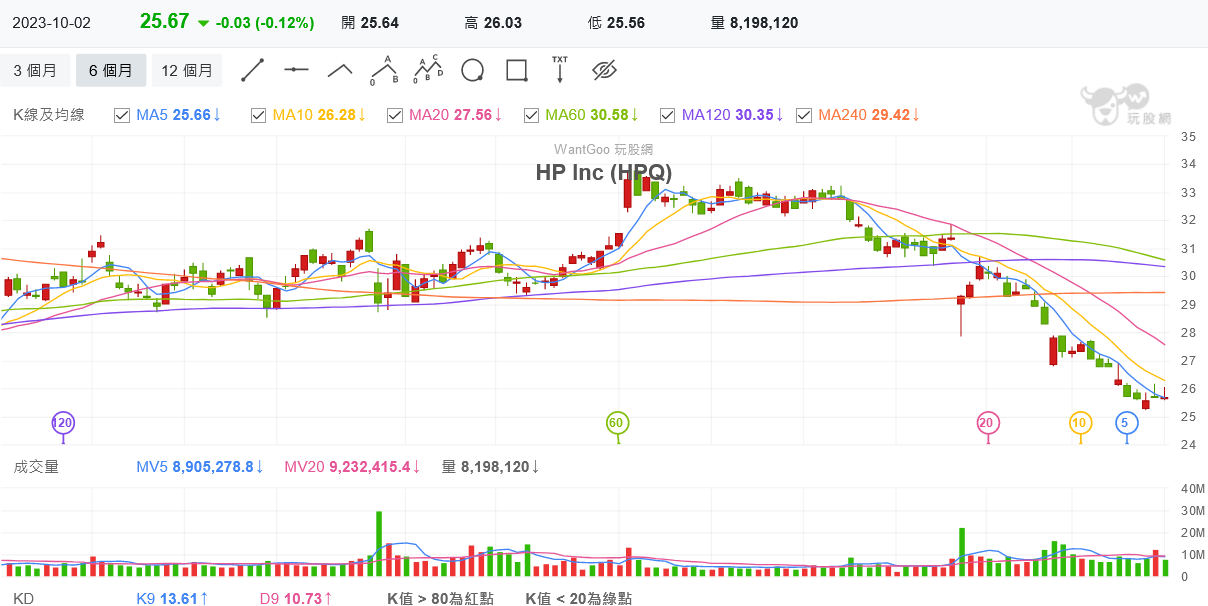Click the open price 開 25.64
Viewport: 1208px width, 606px height.
tap(369, 22)
